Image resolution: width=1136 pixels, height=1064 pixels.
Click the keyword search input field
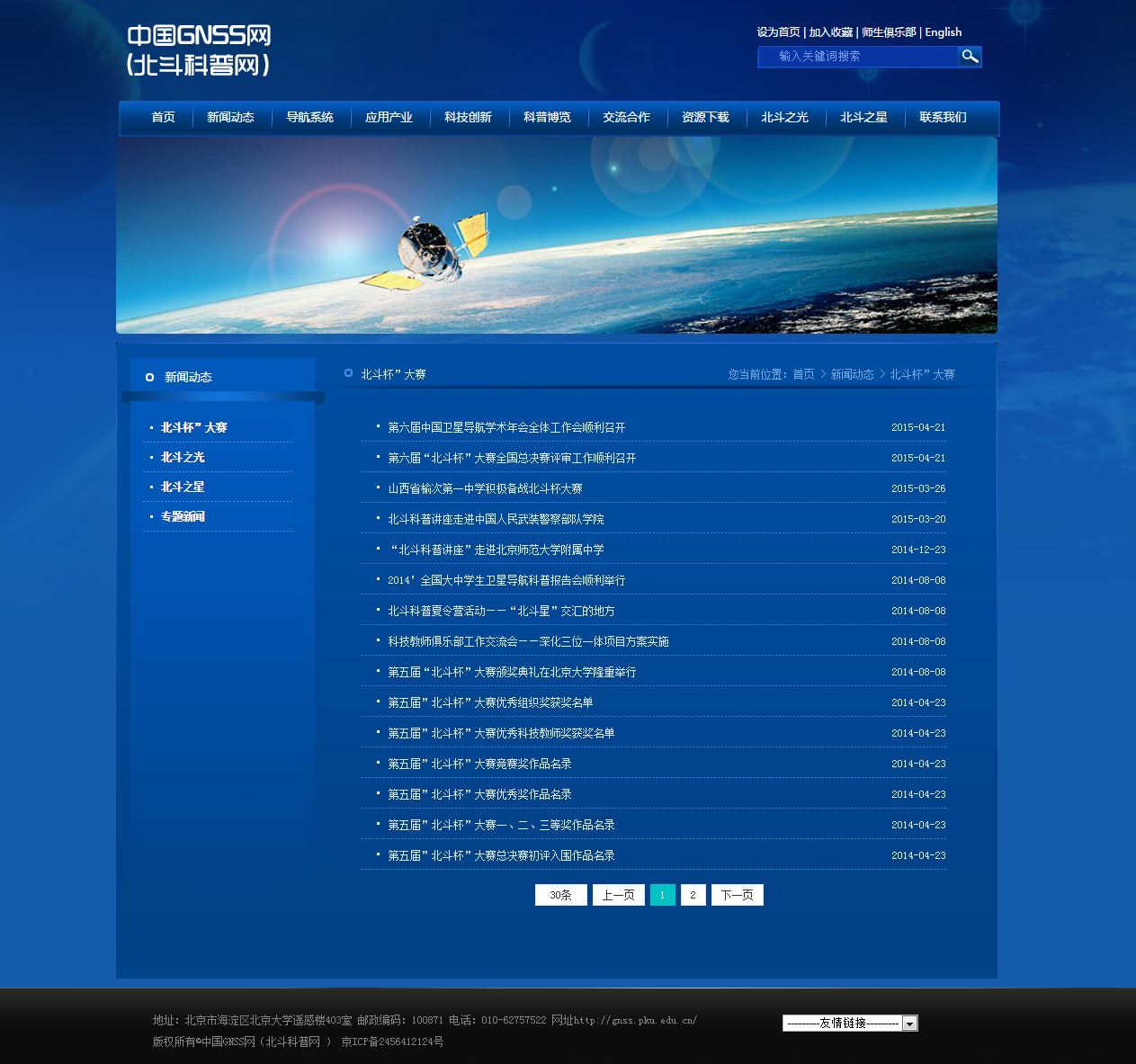[858, 57]
